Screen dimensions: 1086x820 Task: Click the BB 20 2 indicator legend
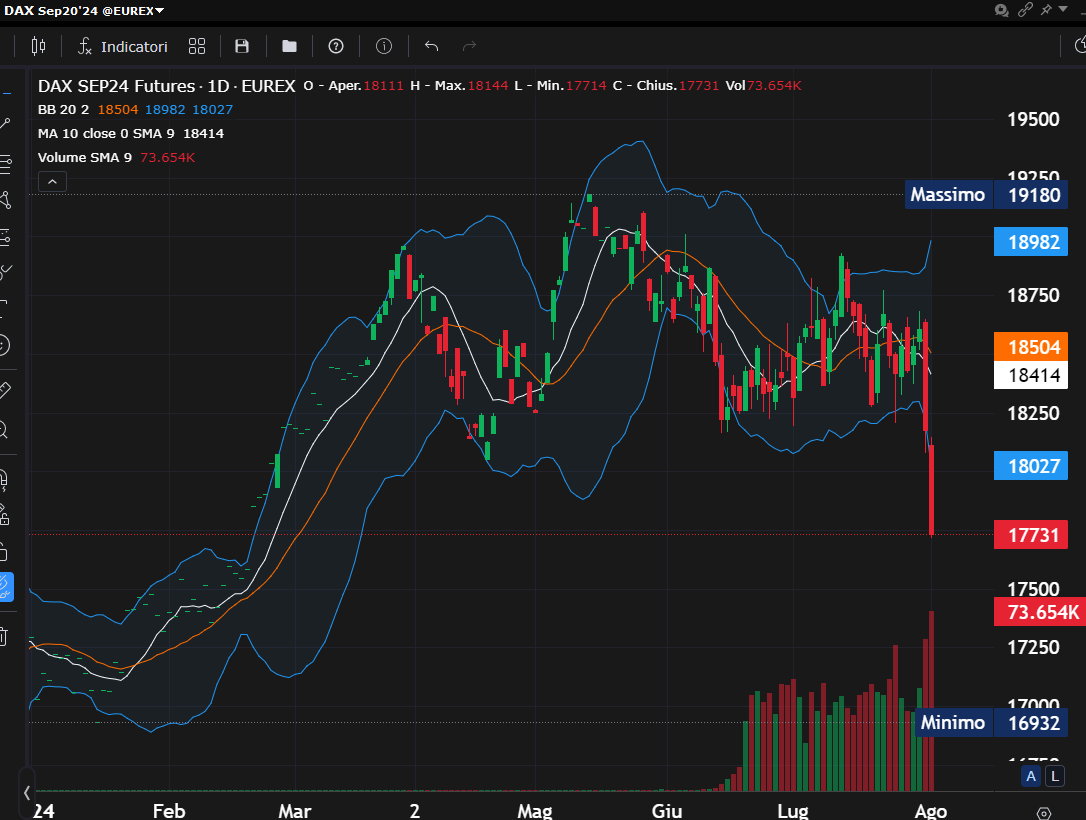click(64, 109)
